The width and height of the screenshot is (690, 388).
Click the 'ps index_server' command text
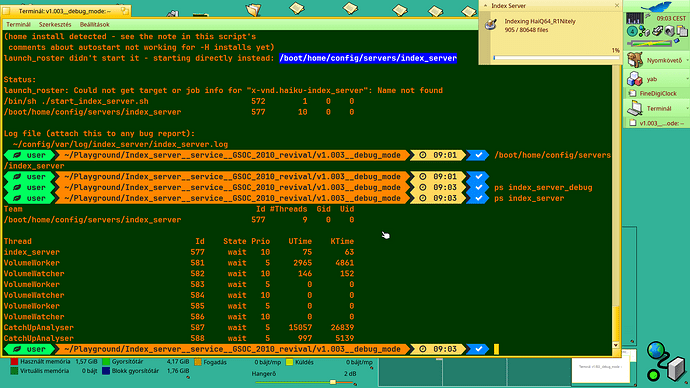pos(529,198)
